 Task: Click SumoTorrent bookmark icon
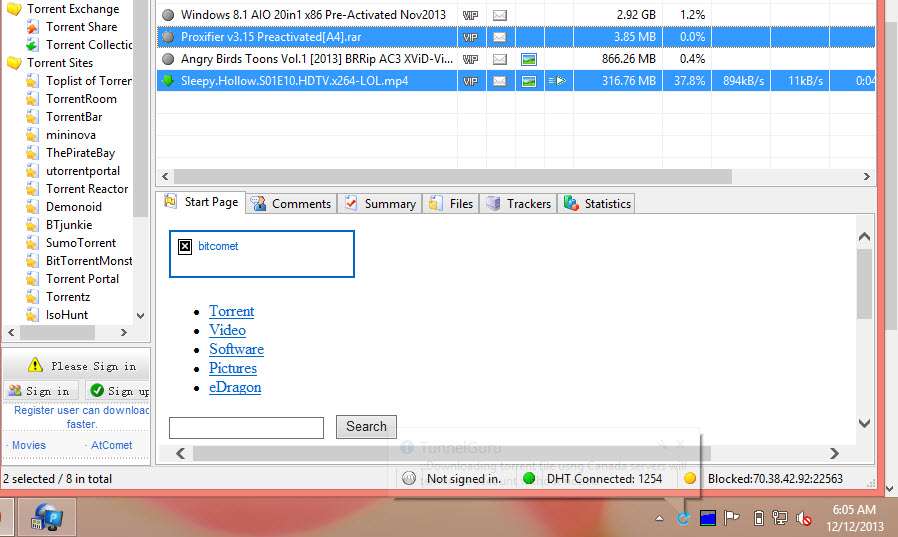click(x=33, y=243)
